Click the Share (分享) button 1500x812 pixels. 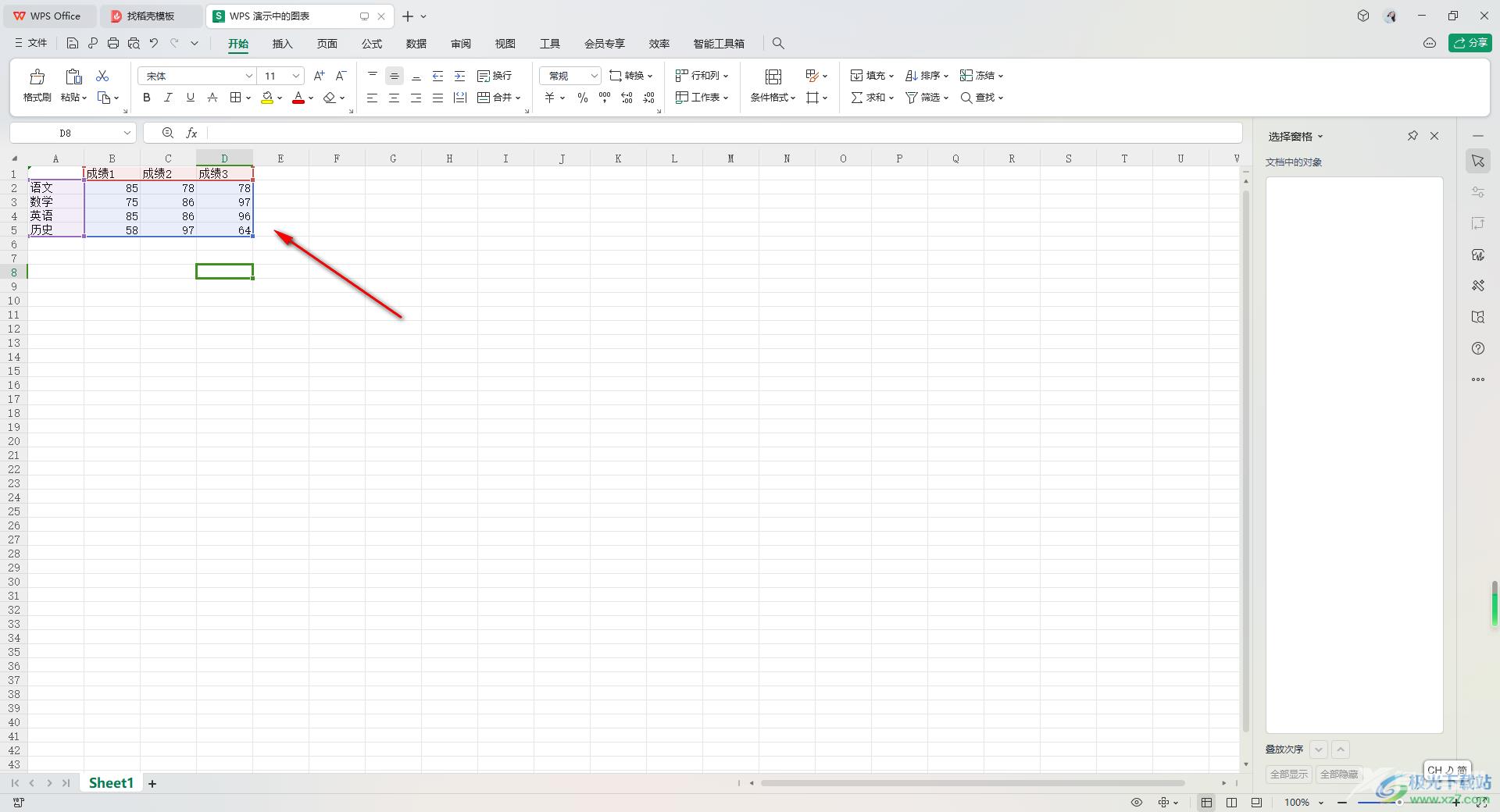pos(1470,43)
